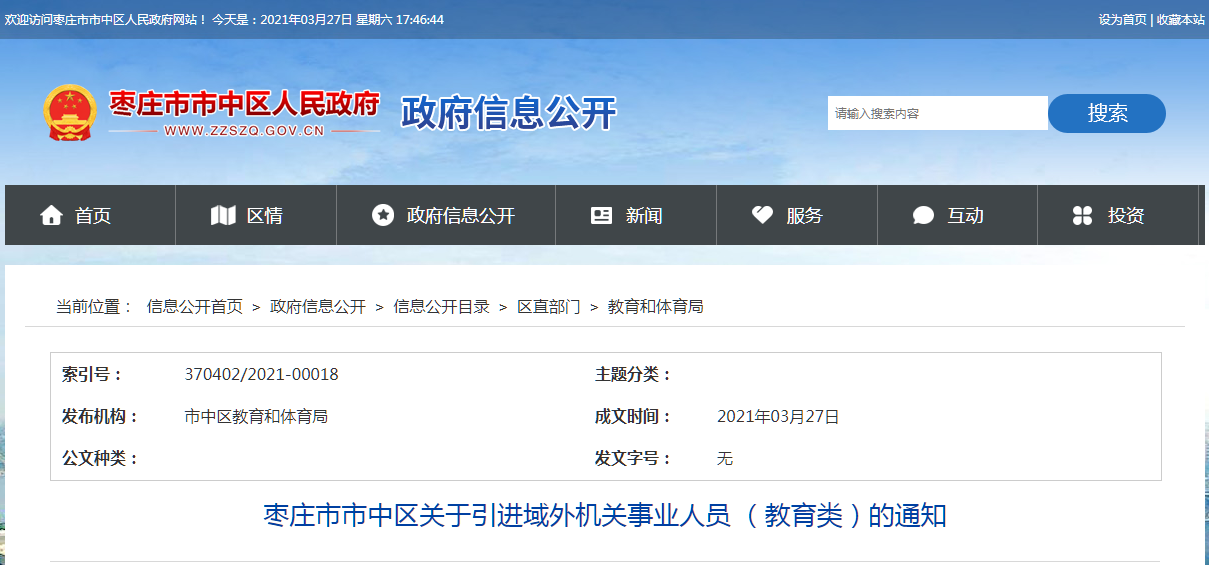The image size is (1209, 565).
Task: Open the 投资 navigation menu item
Action: (x=1118, y=215)
